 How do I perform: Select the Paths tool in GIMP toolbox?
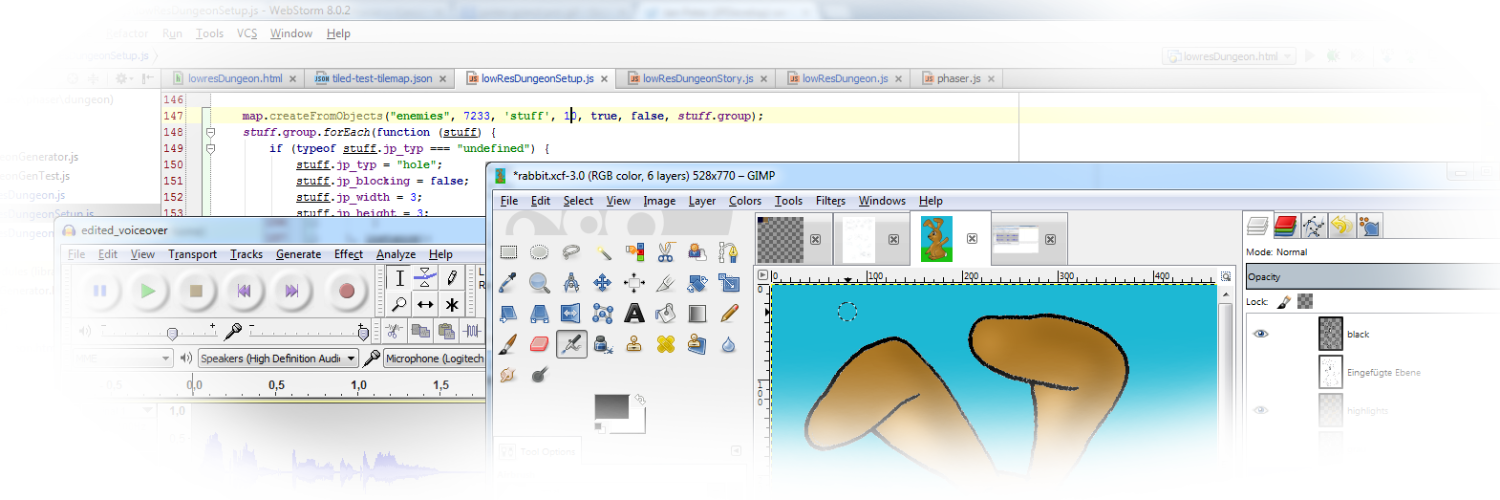[x=728, y=252]
